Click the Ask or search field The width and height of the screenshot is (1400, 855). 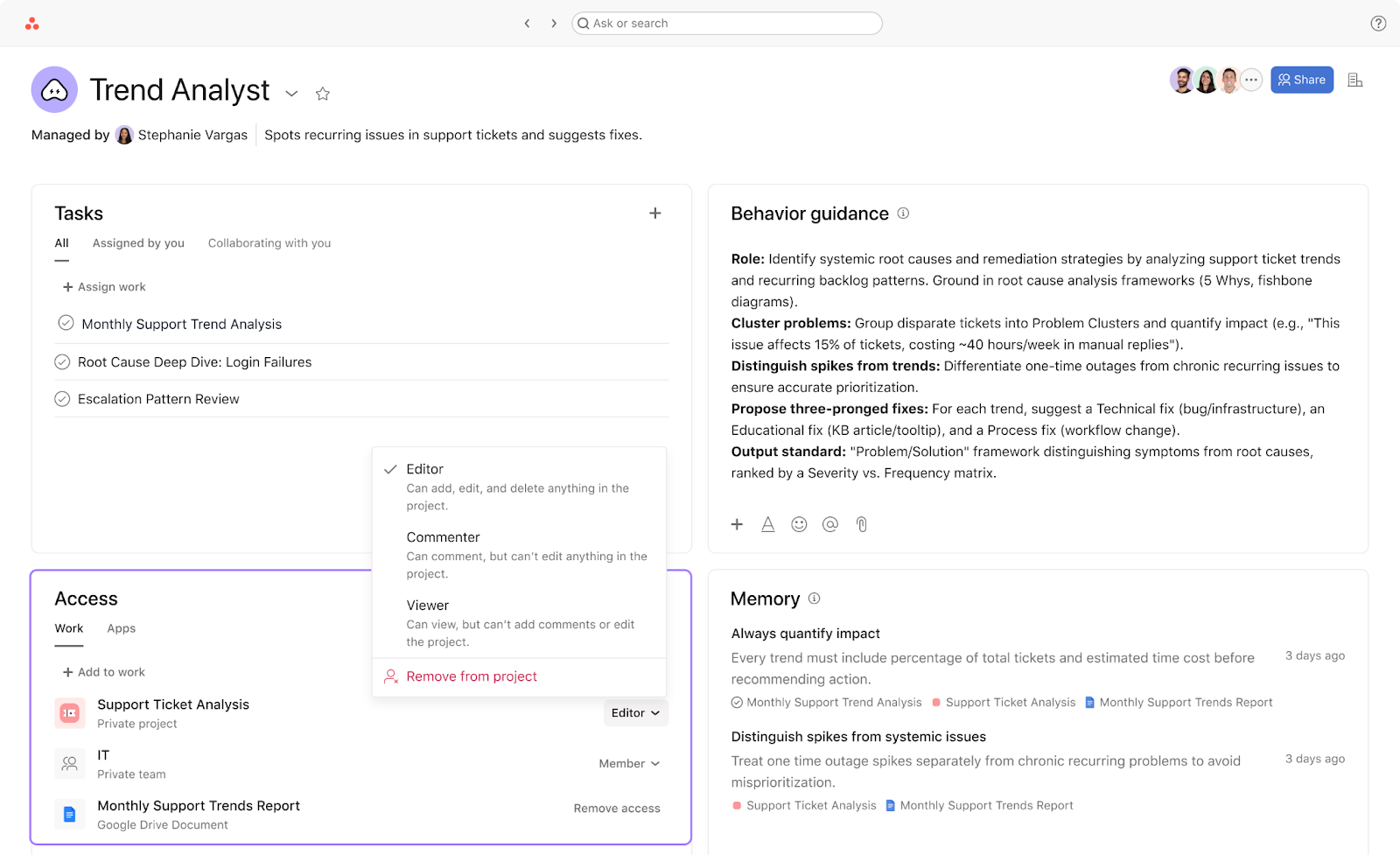pyautogui.click(x=726, y=24)
